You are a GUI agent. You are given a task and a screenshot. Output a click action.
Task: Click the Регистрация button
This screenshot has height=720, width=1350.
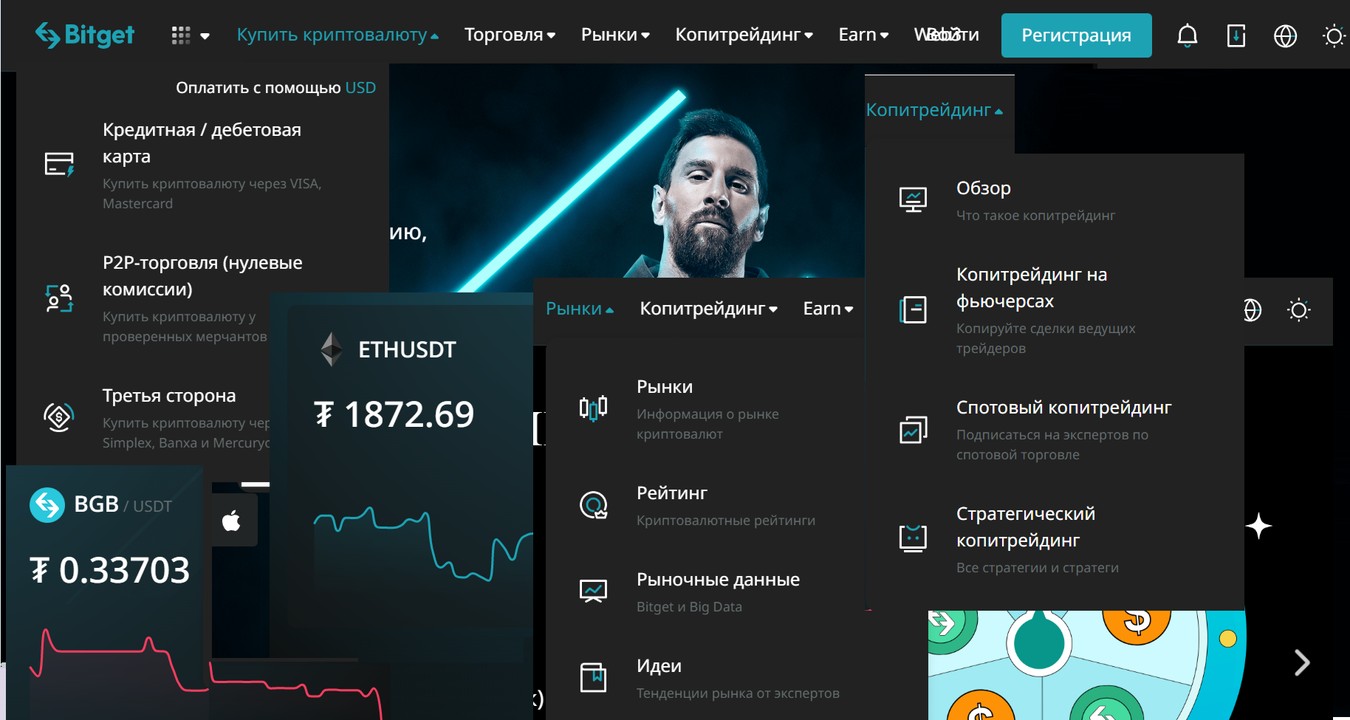(x=1076, y=35)
